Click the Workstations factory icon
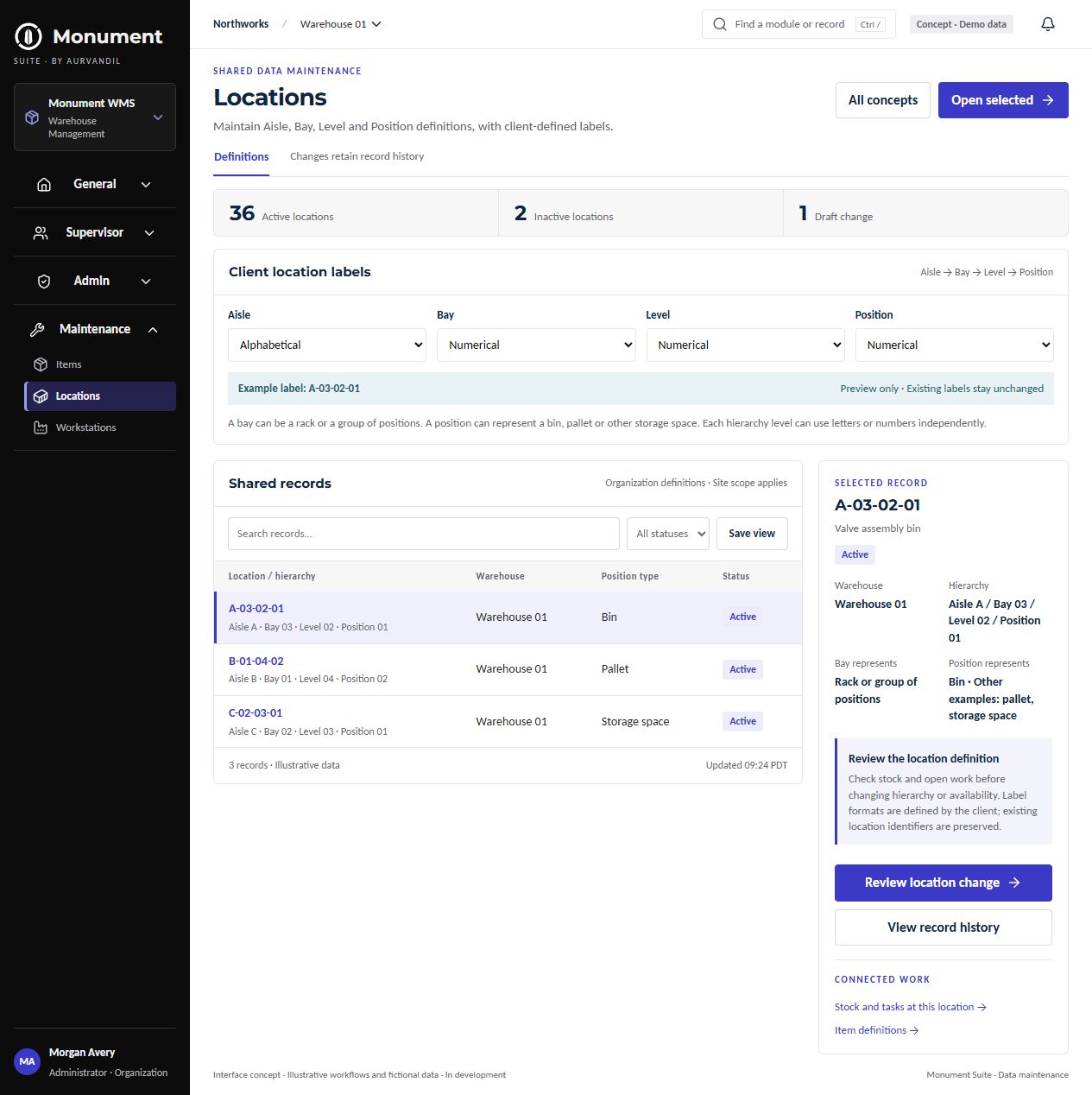This screenshot has height=1095, width=1092. [41, 427]
